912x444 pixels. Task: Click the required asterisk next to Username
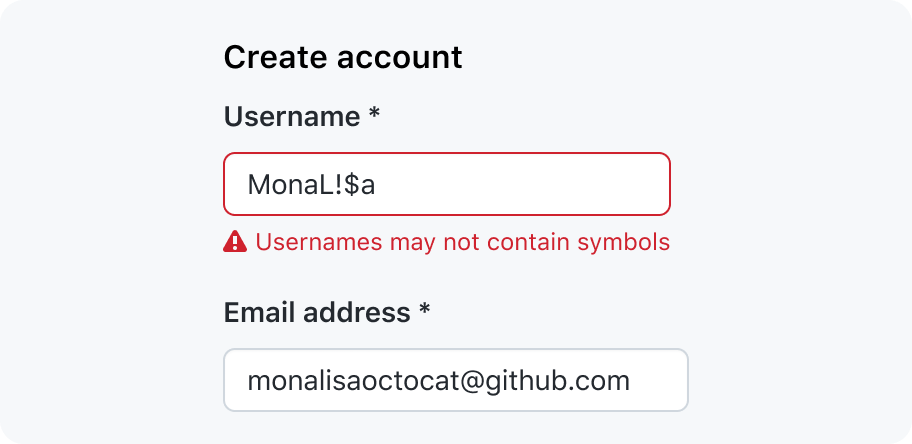click(x=374, y=112)
